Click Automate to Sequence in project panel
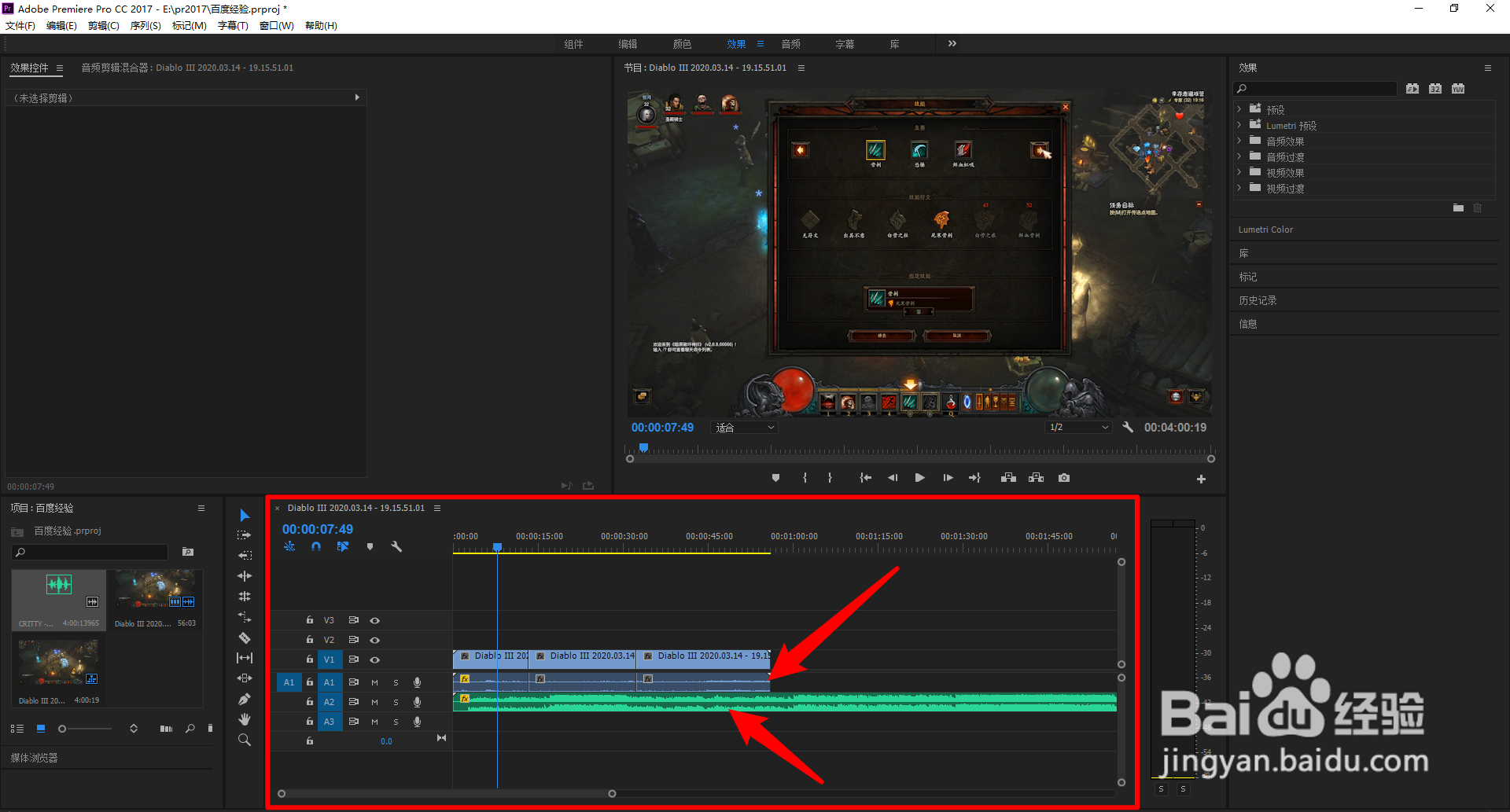1510x812 pixels. 166,729
